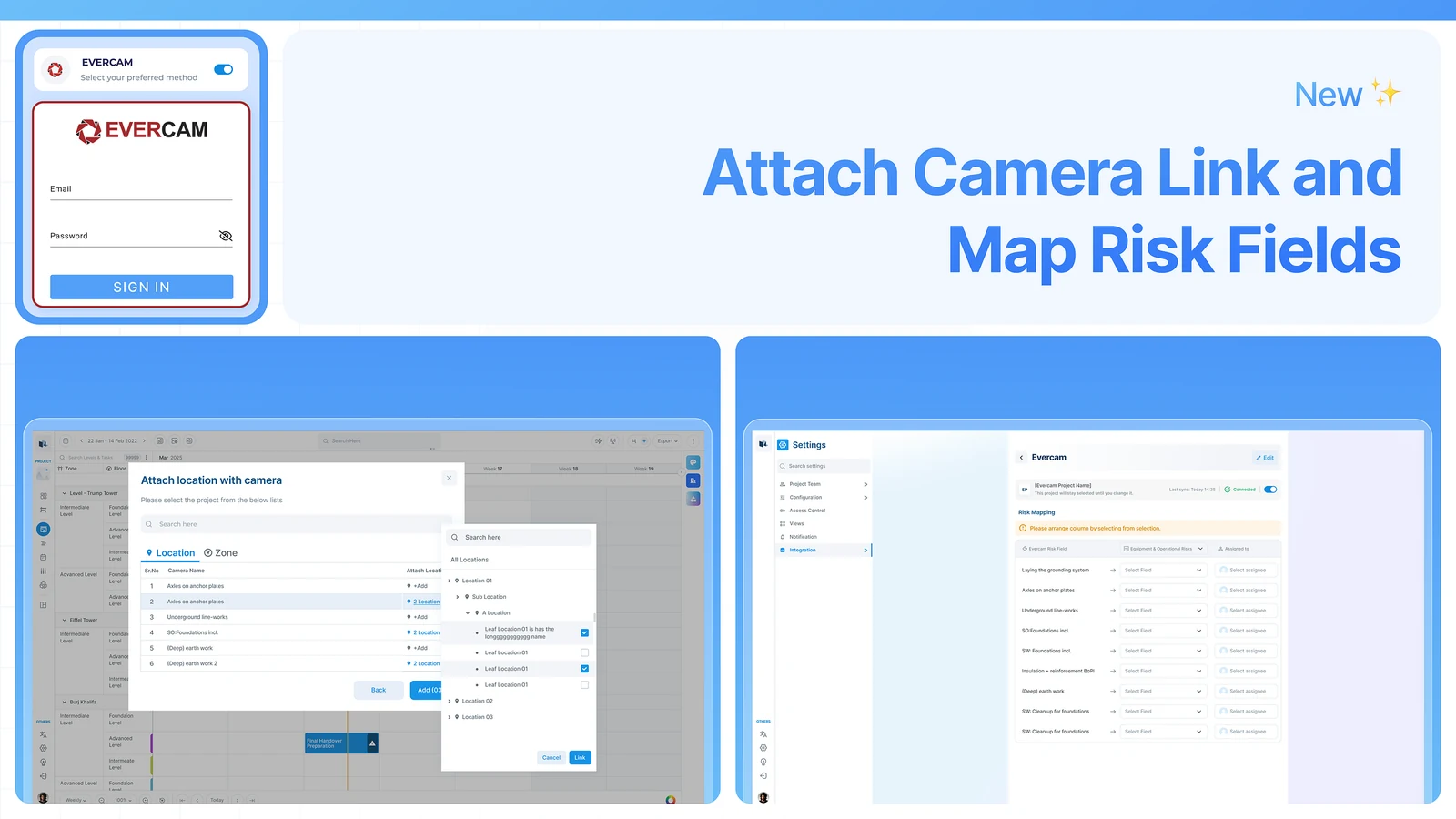Click Search settings field

tap(824, 466)
